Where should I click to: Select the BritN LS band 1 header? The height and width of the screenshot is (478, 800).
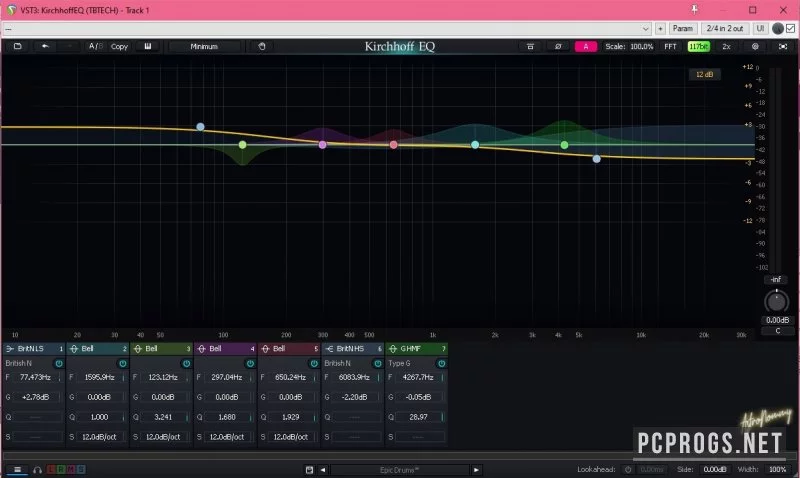pyautogui.click(x=34, y=349)
